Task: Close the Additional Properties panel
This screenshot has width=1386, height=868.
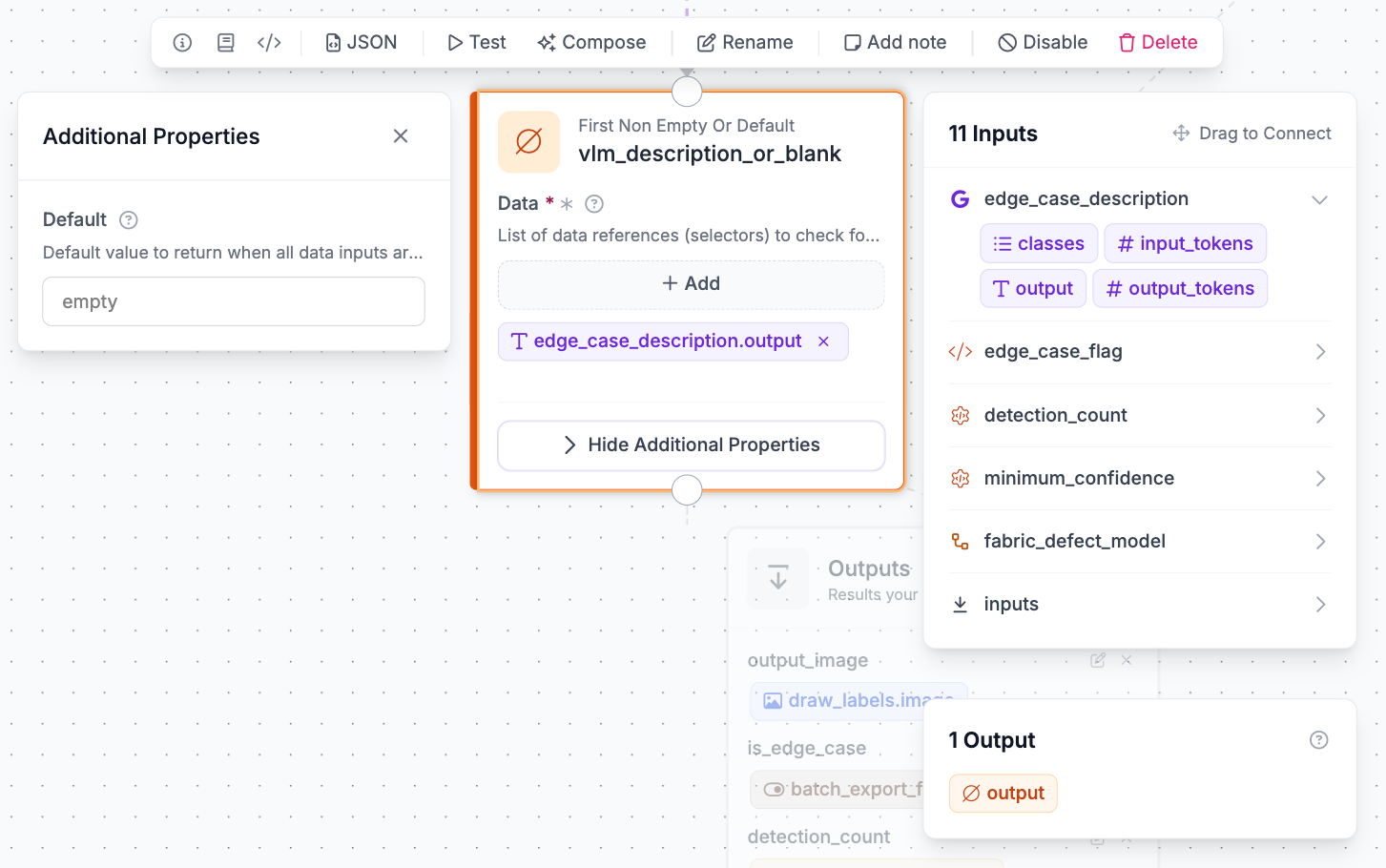Action: (x=401, y=136)
